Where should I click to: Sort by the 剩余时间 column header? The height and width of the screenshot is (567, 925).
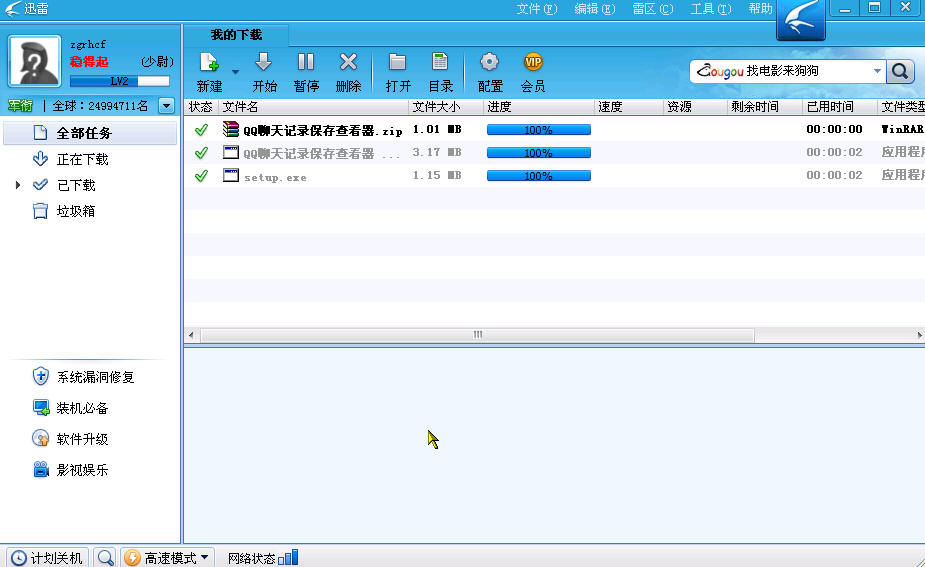(765, 107)
